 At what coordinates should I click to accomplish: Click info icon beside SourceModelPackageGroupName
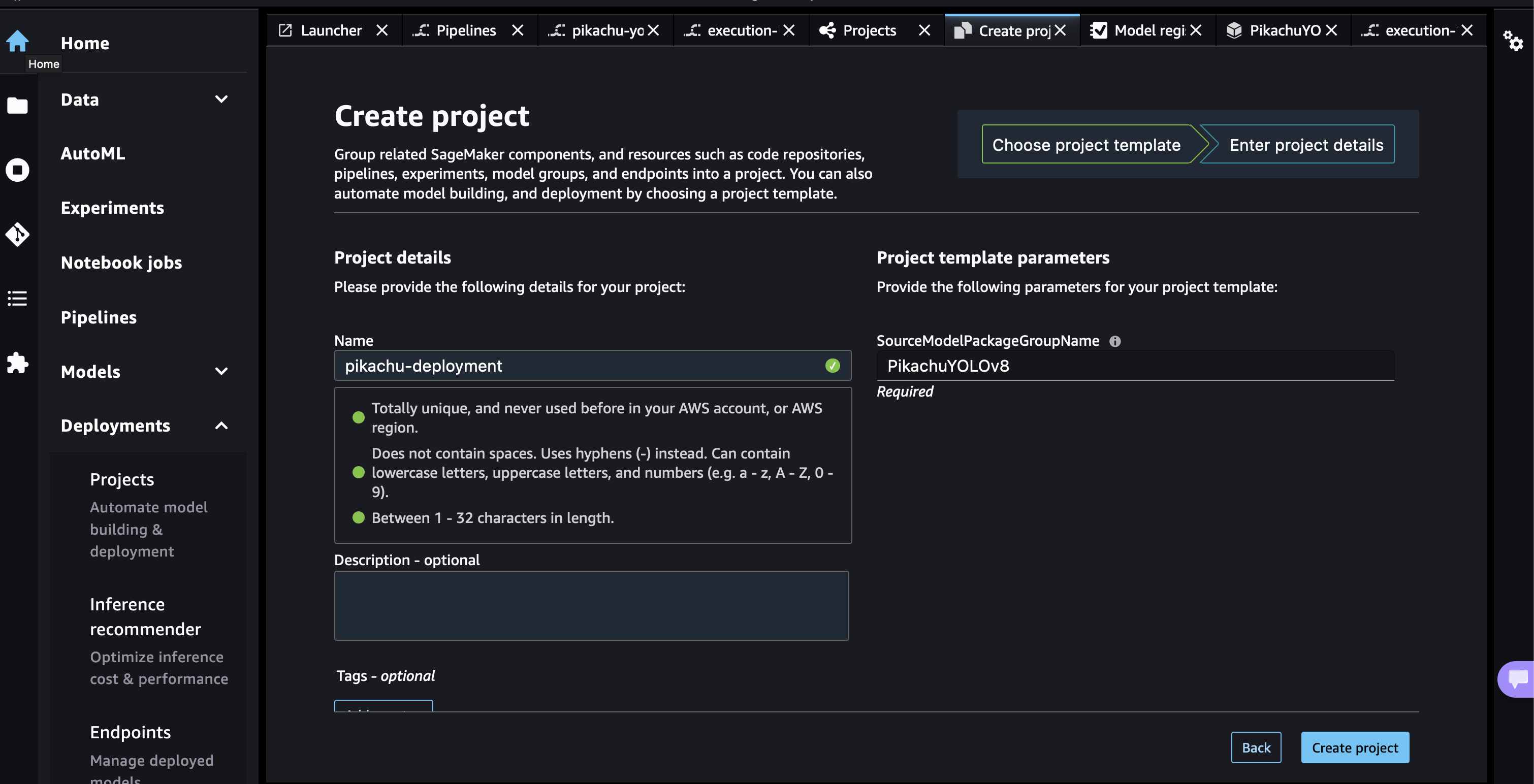[1115, 341]
